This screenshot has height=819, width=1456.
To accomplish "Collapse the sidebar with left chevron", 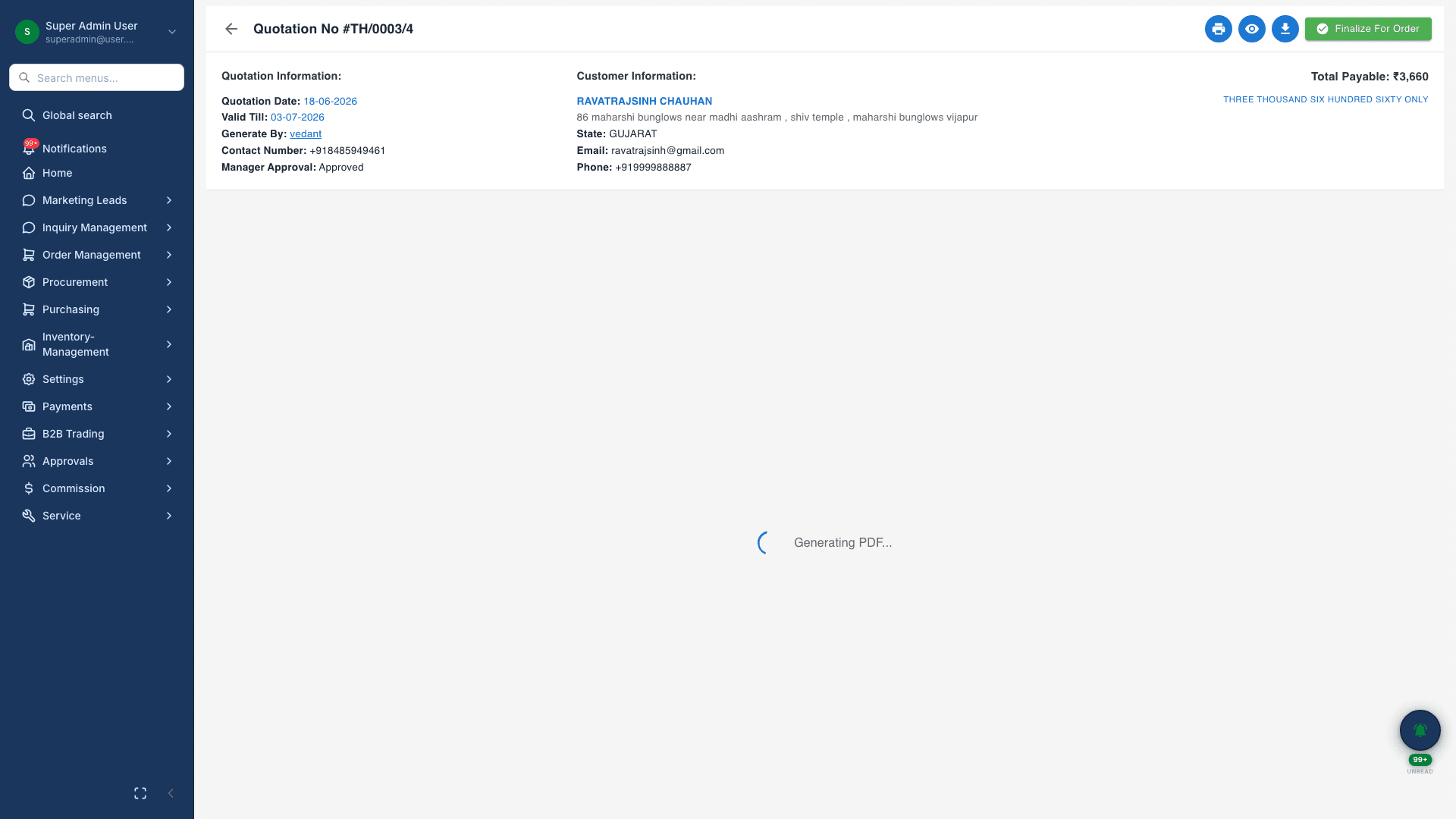I will pos(171,793).
